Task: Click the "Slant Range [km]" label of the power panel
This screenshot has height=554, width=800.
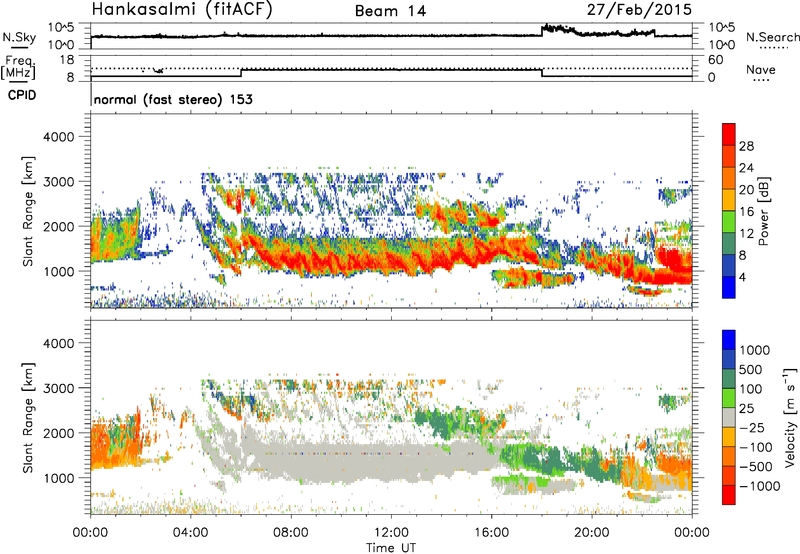Action: click(28, 211)
